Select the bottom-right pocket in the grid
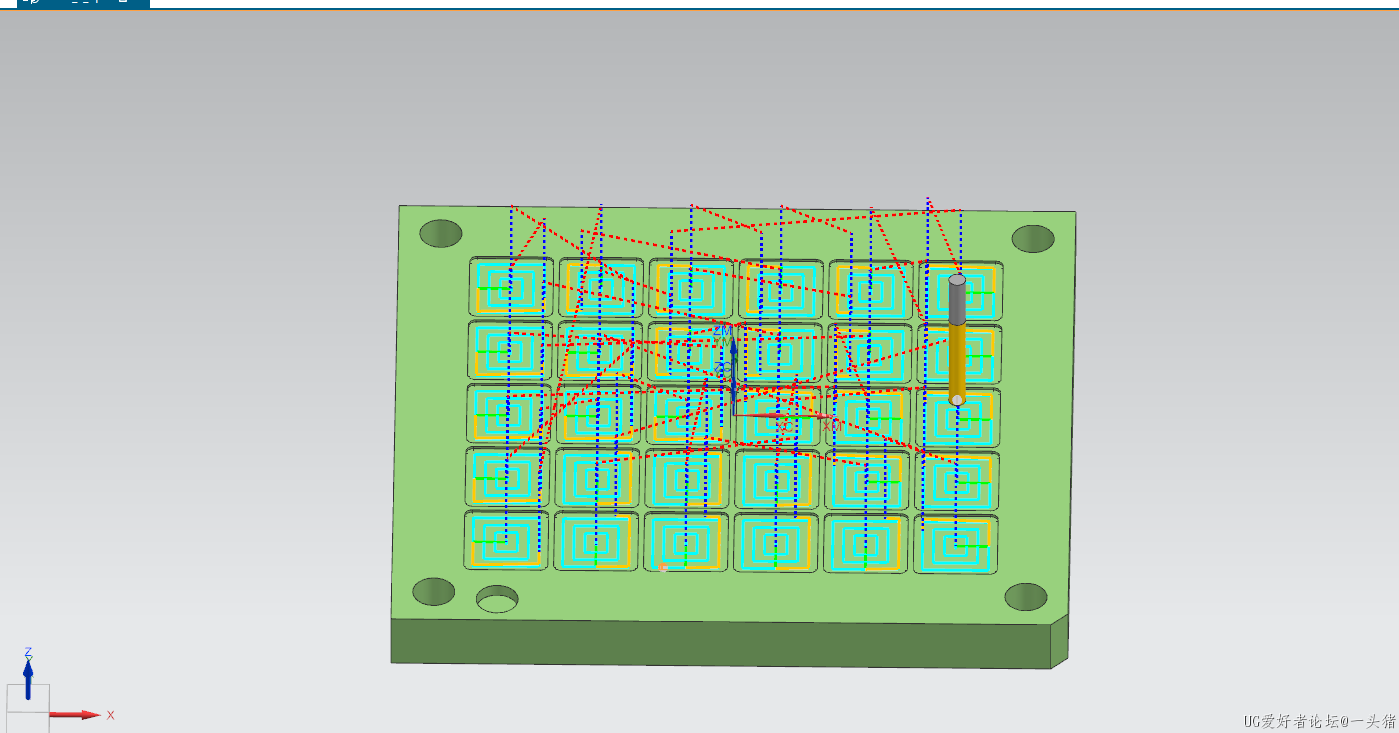Image resolution: width=1399 pixels, height=733 pixels. (956, 545)
